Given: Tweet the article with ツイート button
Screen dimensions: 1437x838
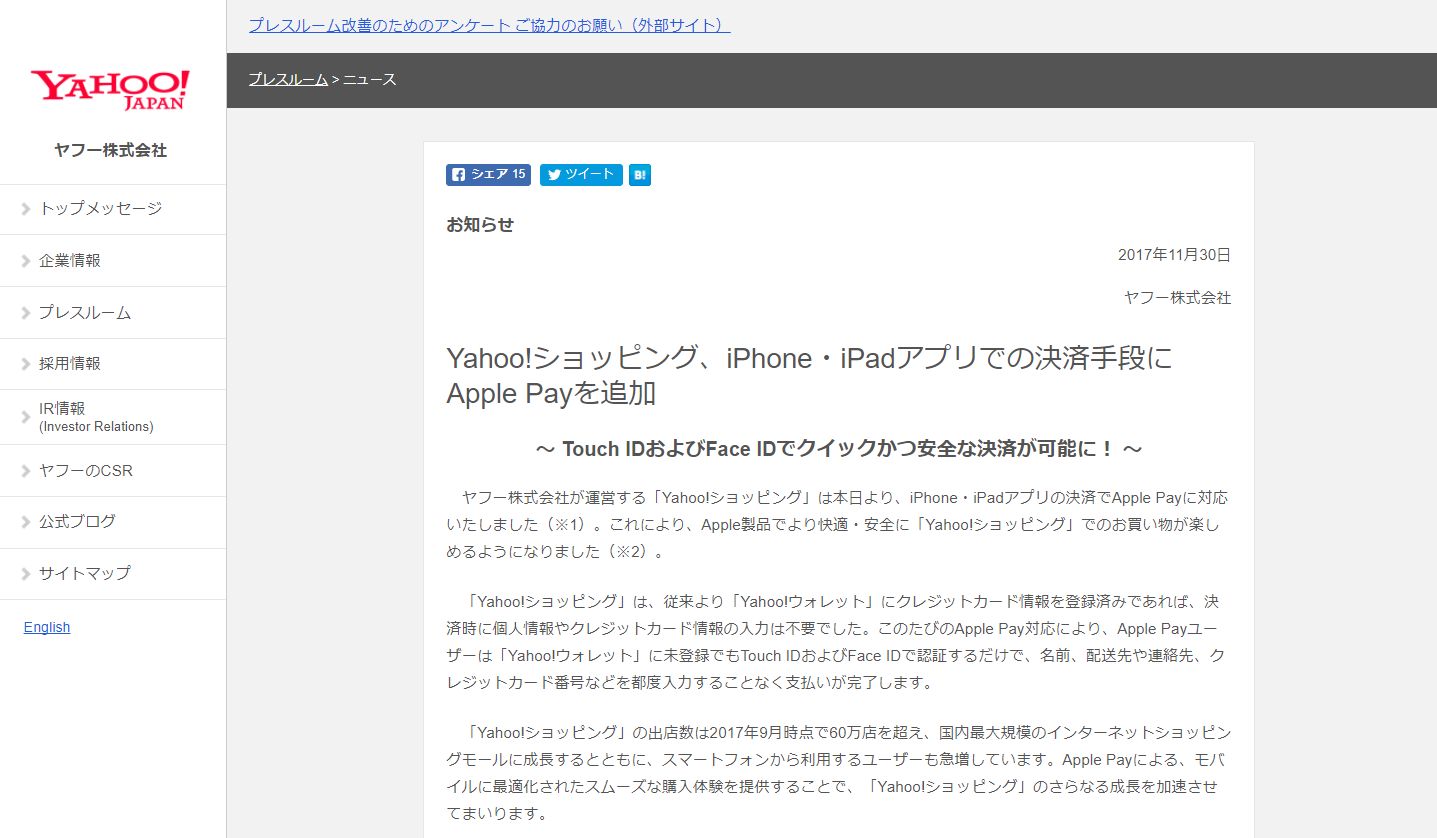Looking at the screenshot, I should pyautogui.click(x=581, y=175).
